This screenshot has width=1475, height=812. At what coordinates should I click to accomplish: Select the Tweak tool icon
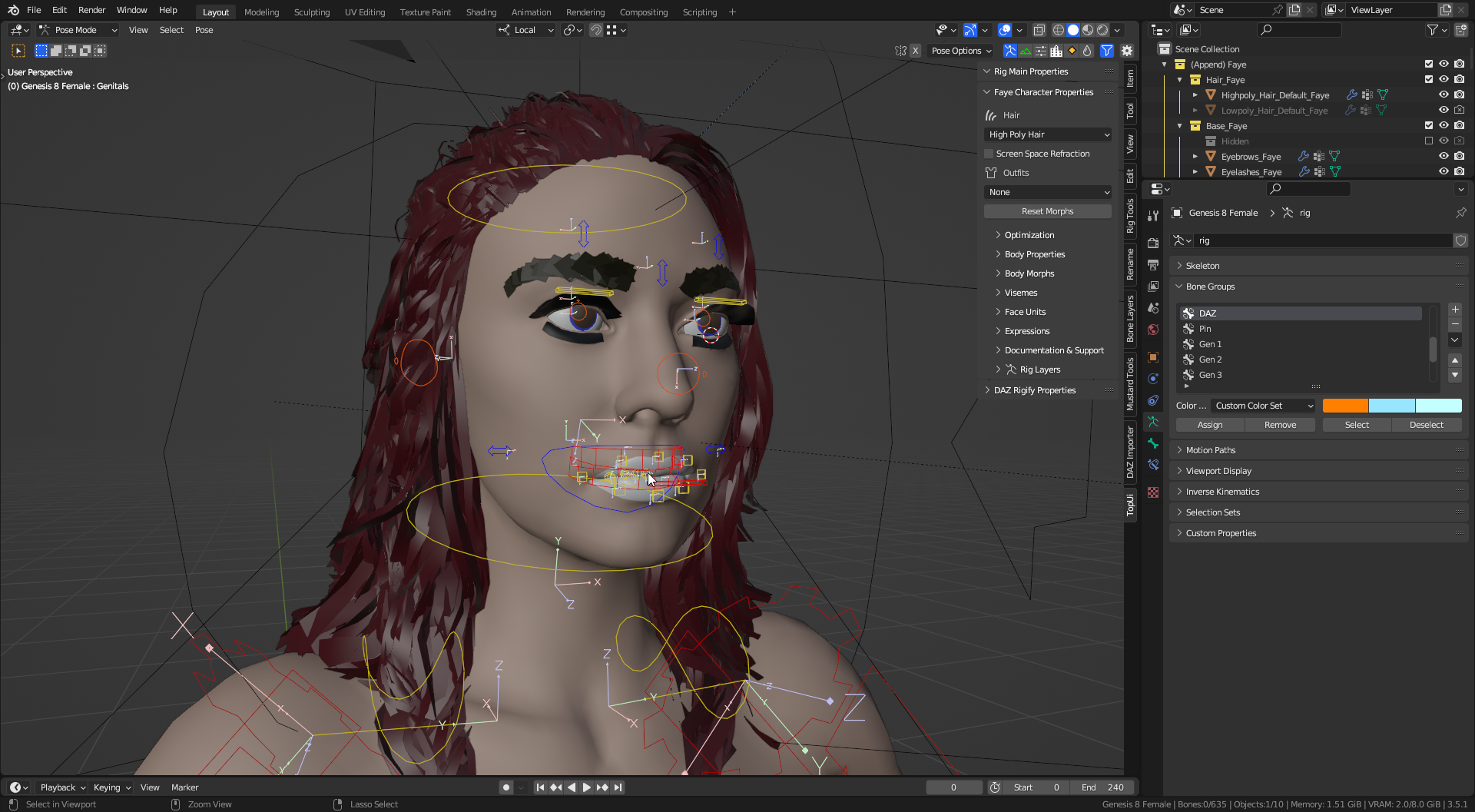pyautogui.click(x=18, y=51)
